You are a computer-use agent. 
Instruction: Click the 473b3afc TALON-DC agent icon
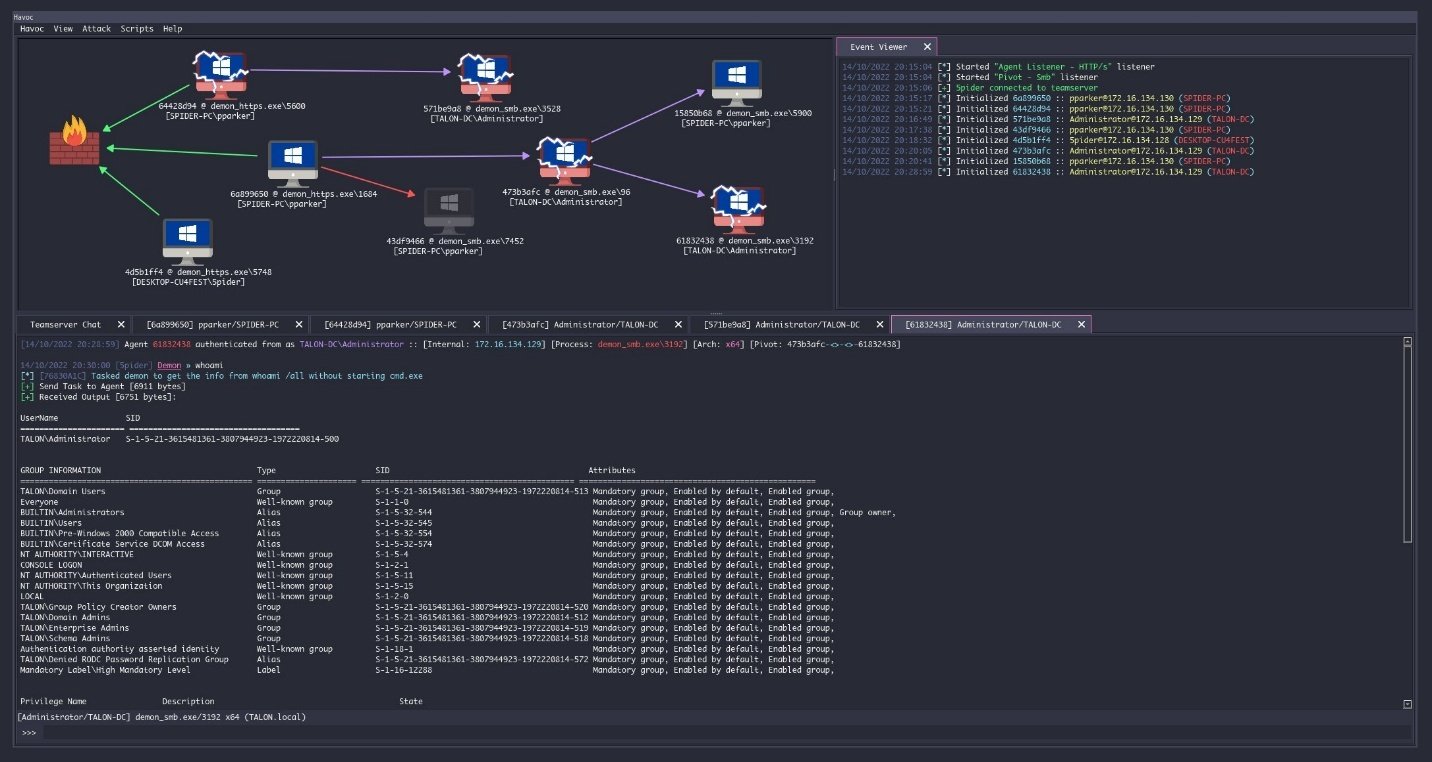tap(560, 159)
